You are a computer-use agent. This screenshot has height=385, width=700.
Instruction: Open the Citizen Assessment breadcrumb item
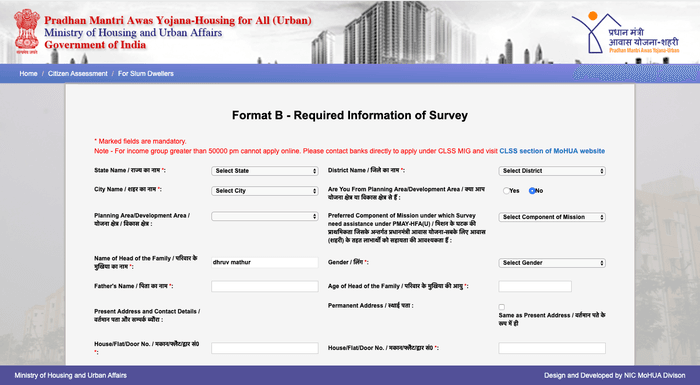point(78,74)
